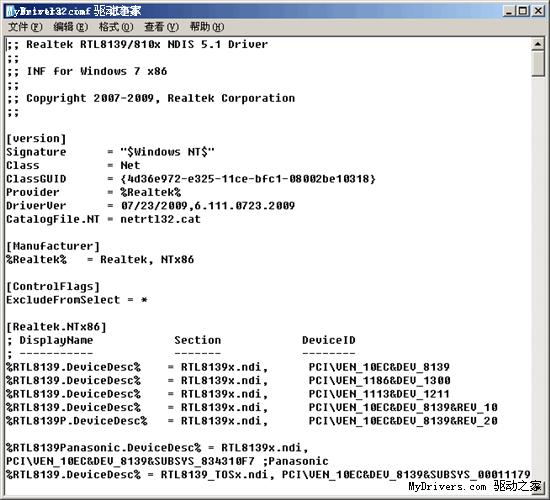
Task: Click device ID PCI\VEN_1113&DEV_1211
Action: 379,394
